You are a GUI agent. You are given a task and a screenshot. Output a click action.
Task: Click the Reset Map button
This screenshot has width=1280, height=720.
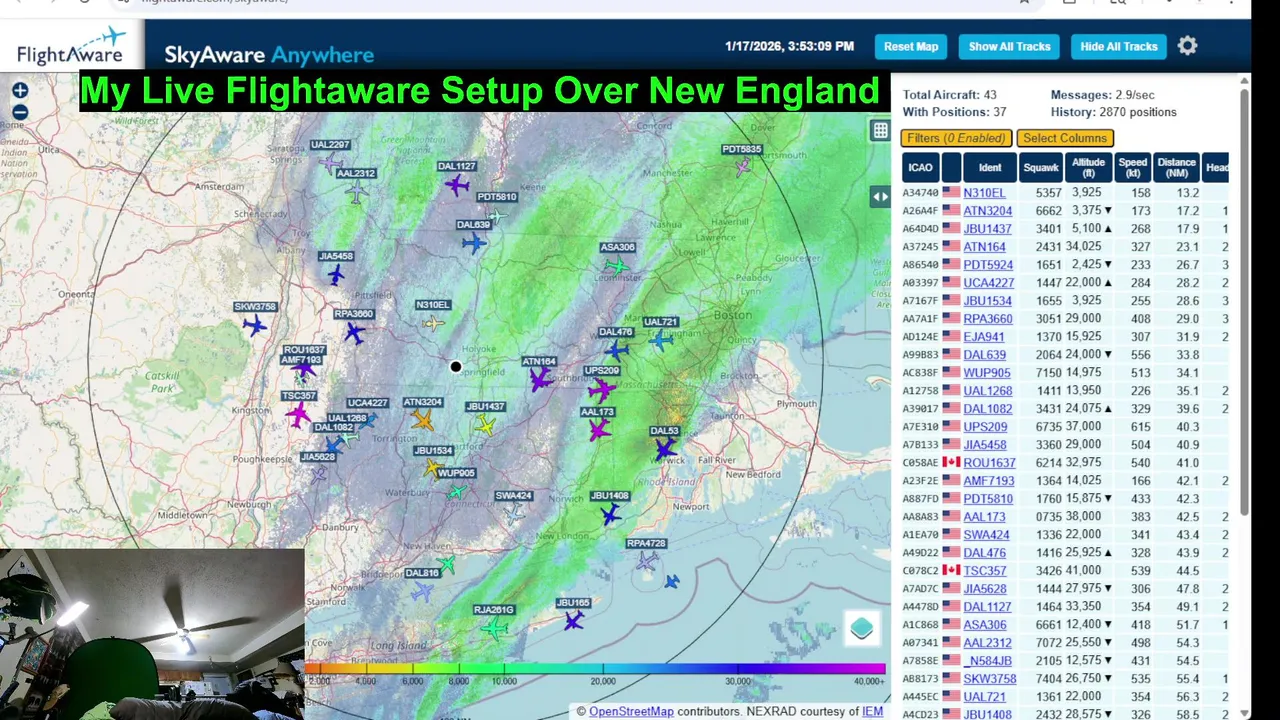click(x=911, y=46)
